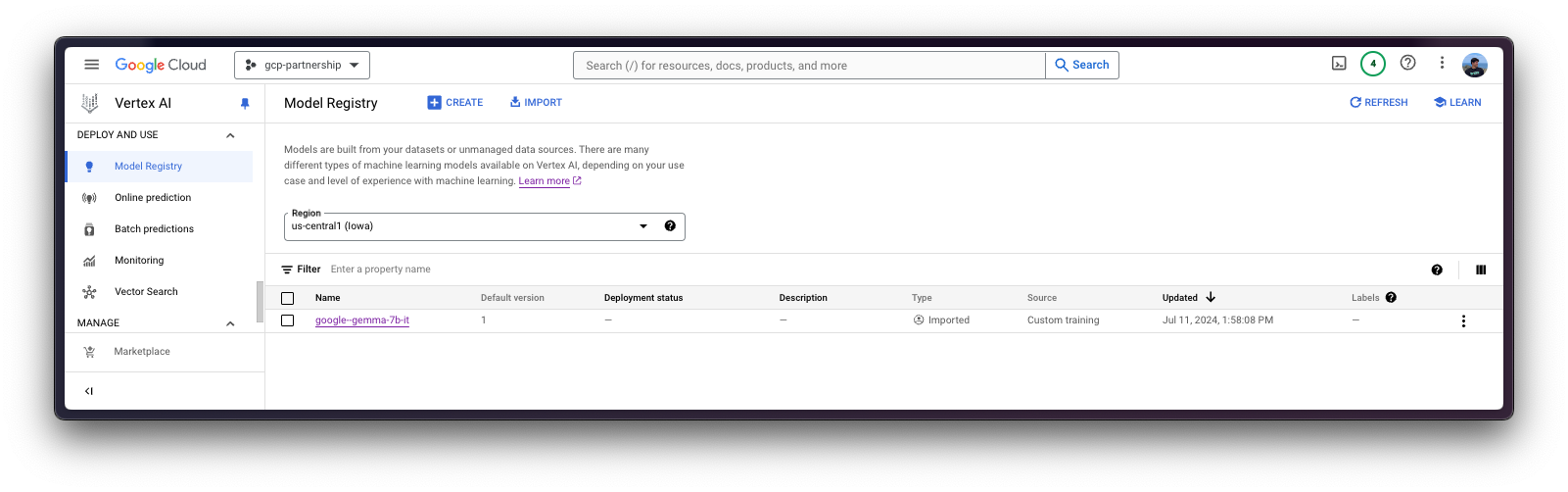
Task: Open the LEARN panel
Action: tap(1457, 103)
